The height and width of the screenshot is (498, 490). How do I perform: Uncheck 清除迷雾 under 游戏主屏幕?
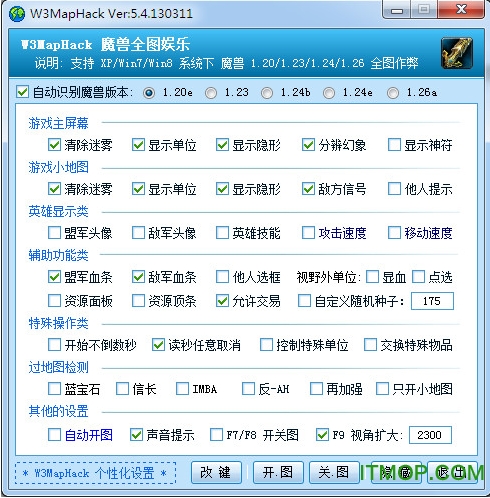coord(54,145)
